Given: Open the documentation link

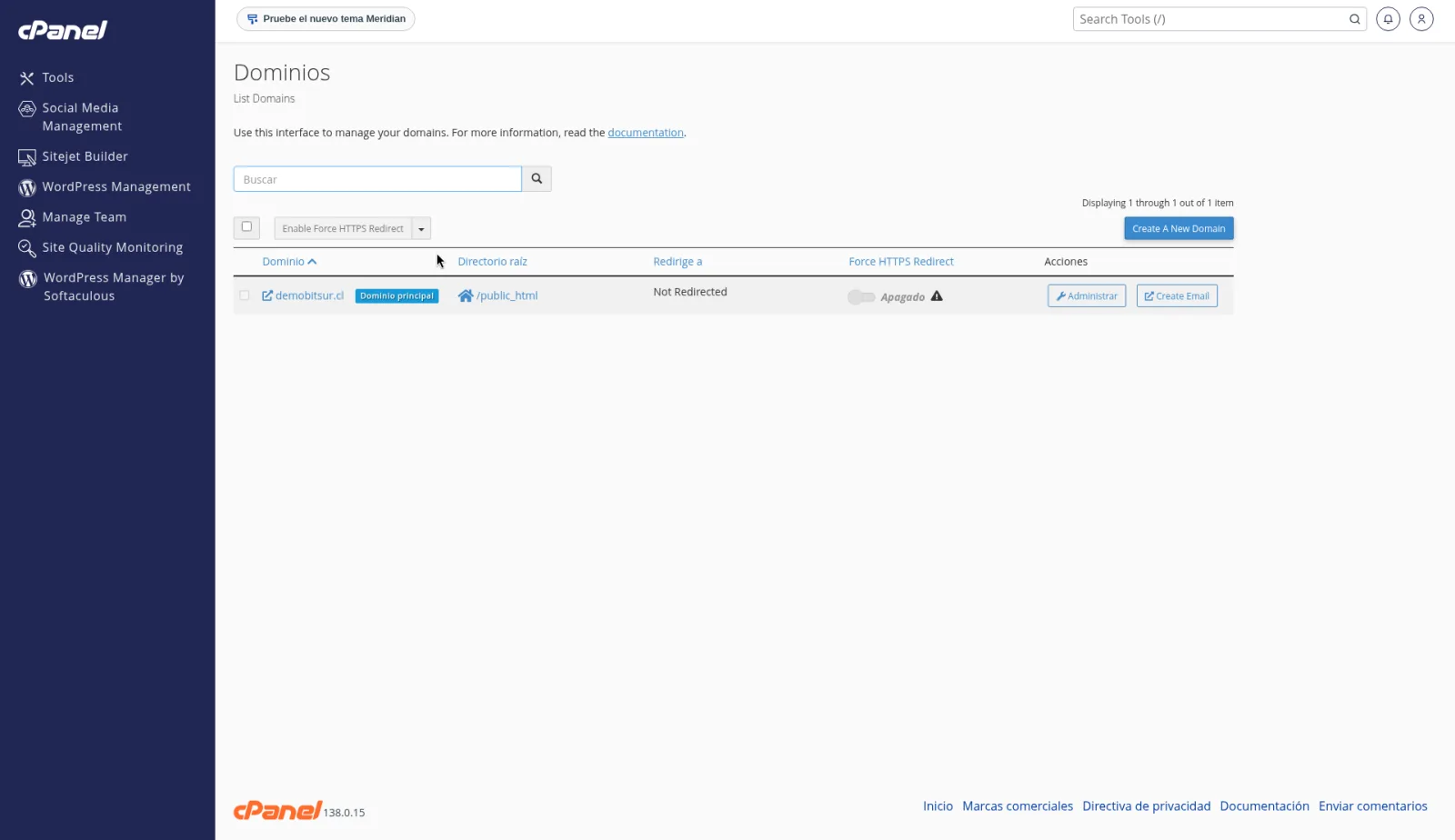Looking at the screenshot, I should (x=646, y=133).
